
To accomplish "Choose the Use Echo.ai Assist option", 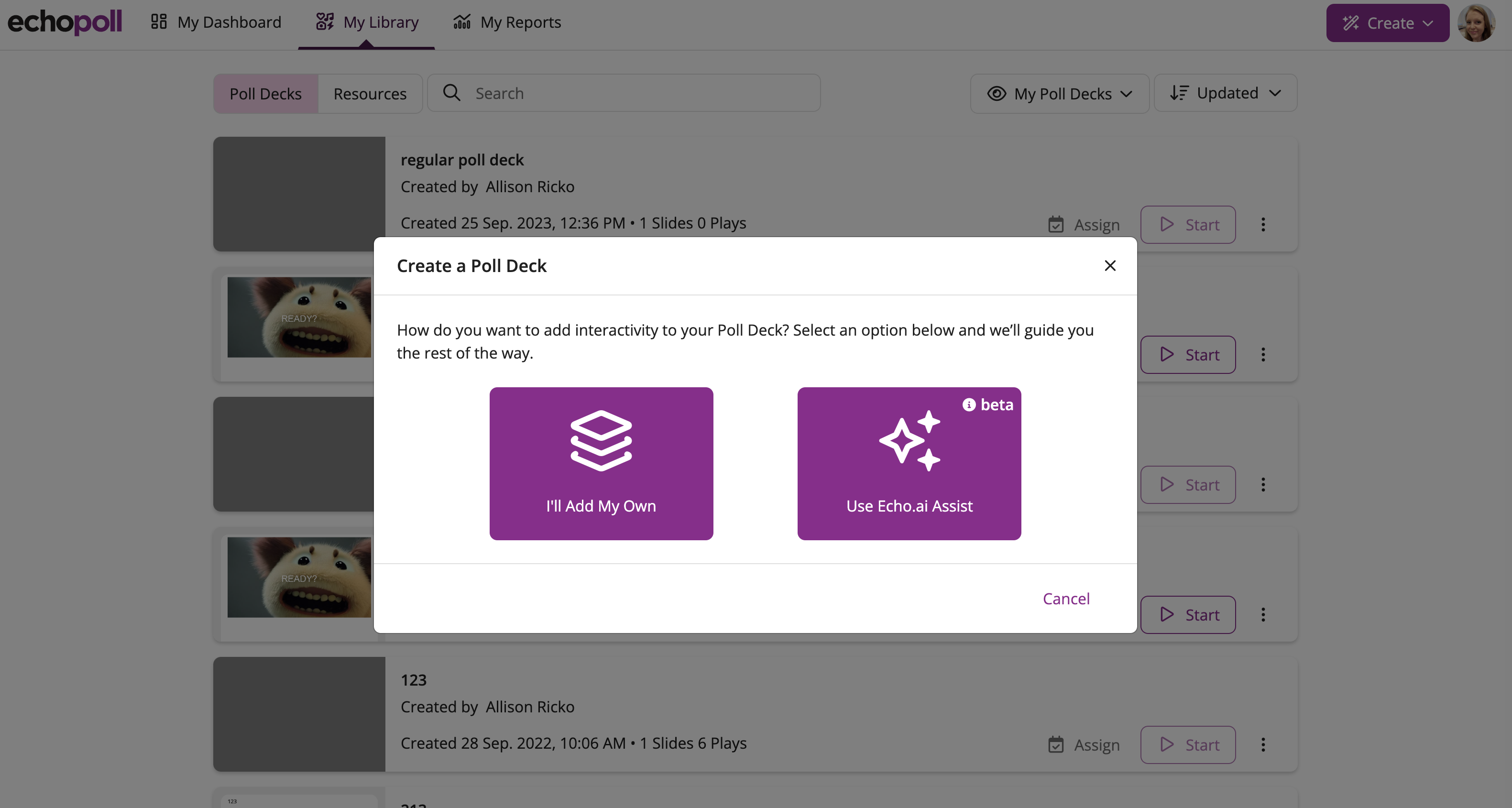I will tap(909, 464).
